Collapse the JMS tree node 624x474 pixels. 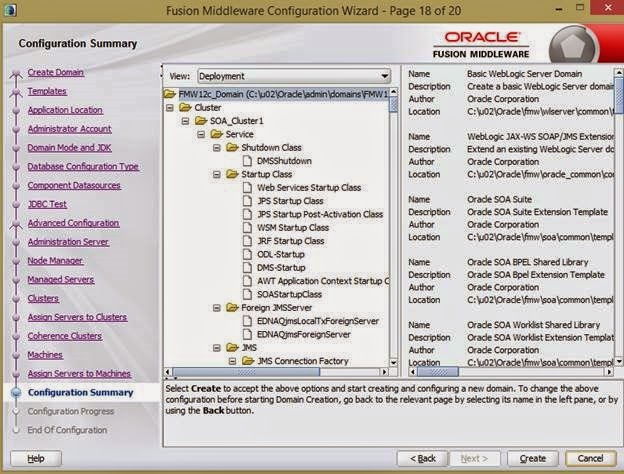click(x=216, y=348)
